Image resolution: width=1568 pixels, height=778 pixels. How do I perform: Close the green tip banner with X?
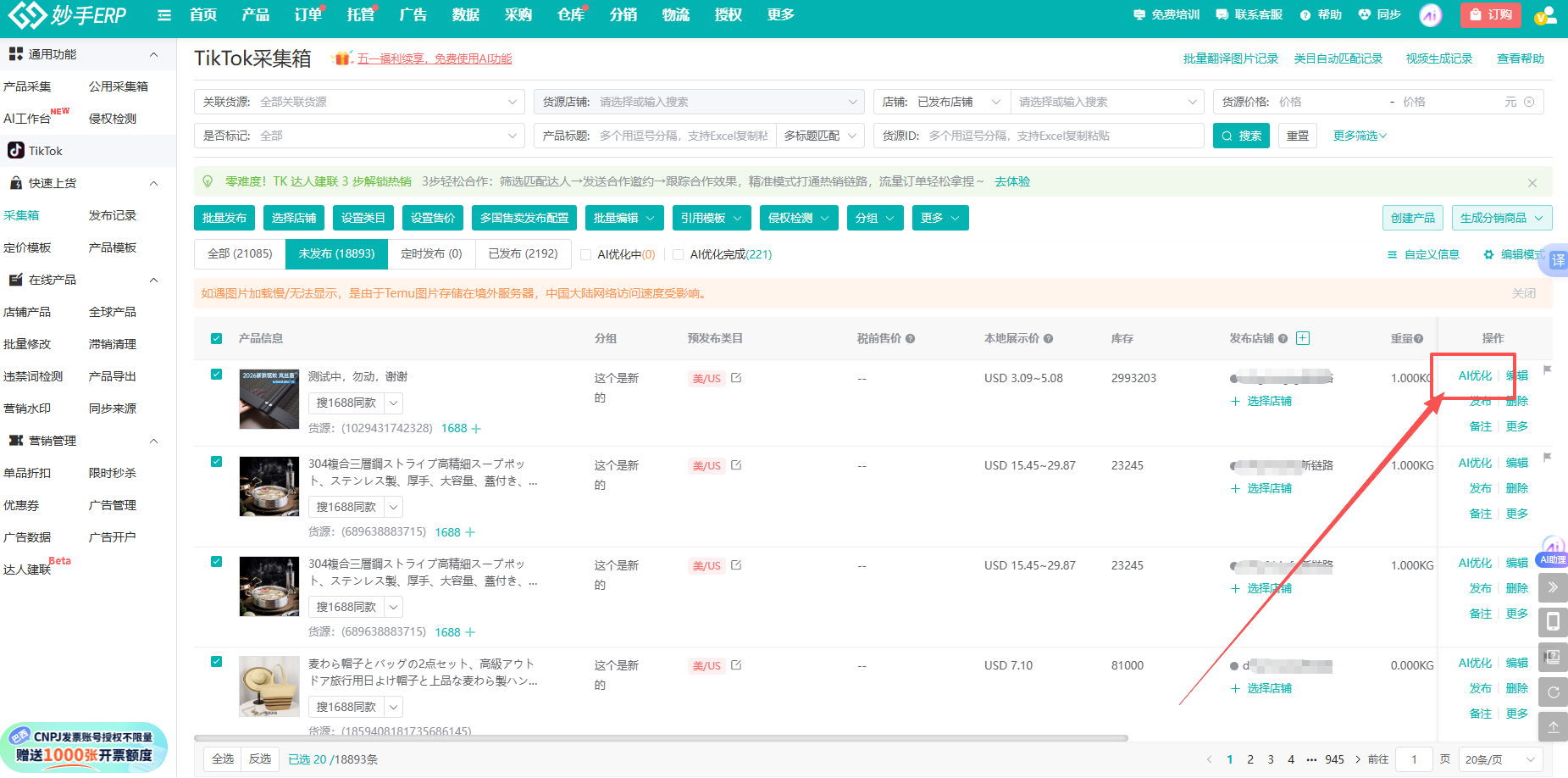click(1532, 183)
